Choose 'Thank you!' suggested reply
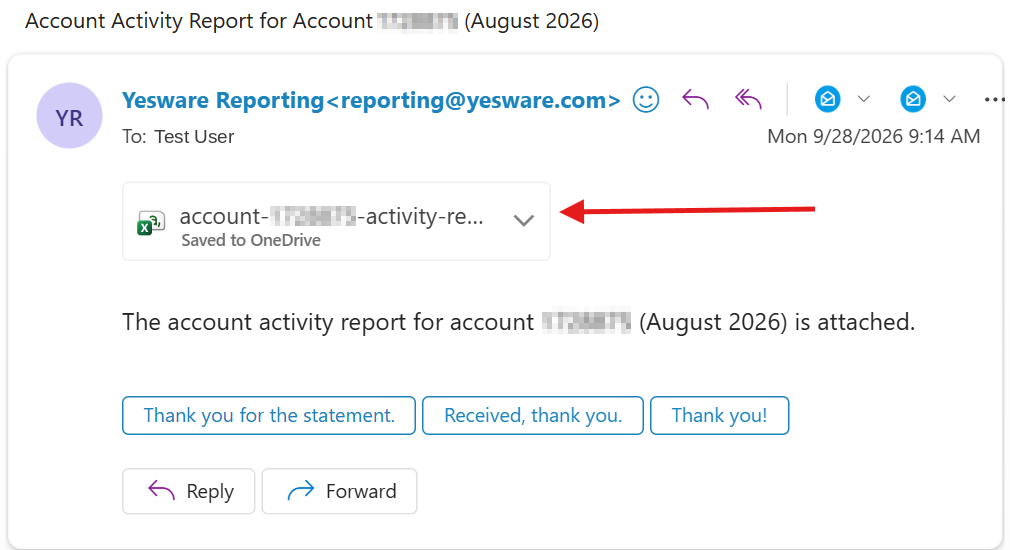 tap(719, 415)
